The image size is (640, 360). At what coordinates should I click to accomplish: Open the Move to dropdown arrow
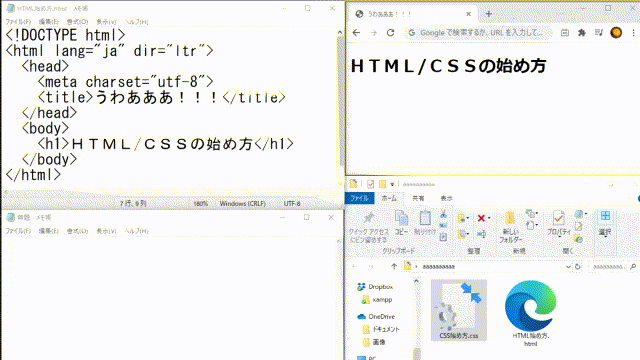tap(468, 218)
